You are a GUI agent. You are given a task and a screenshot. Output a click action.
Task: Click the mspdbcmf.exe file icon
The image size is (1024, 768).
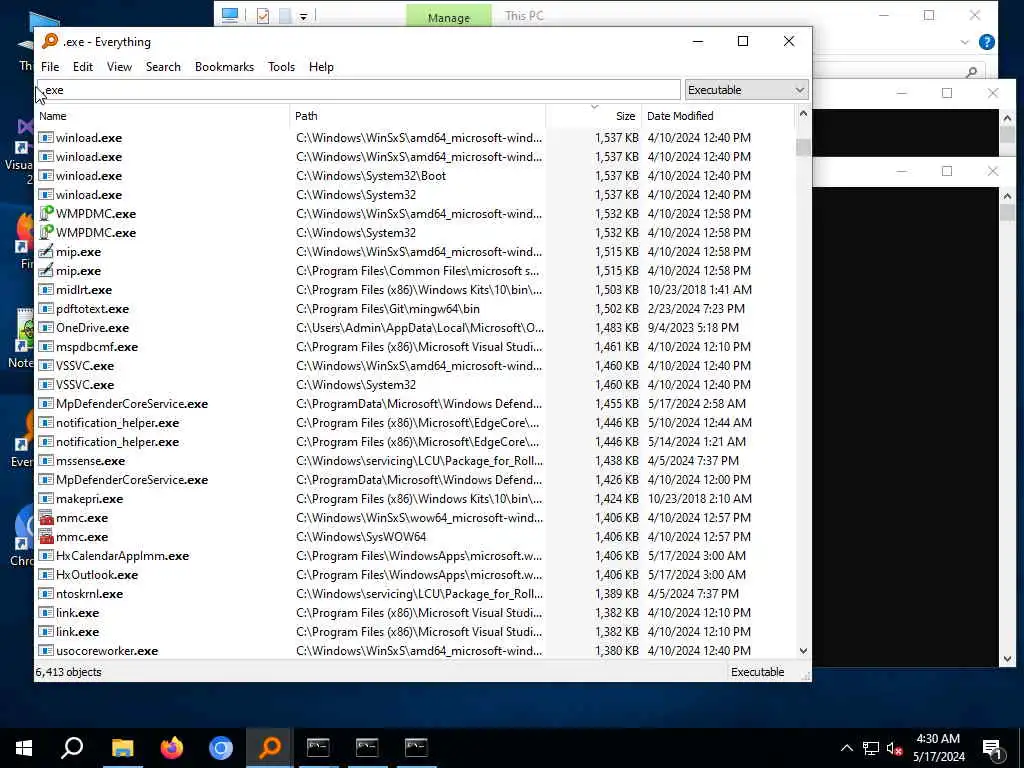point(46,347)
